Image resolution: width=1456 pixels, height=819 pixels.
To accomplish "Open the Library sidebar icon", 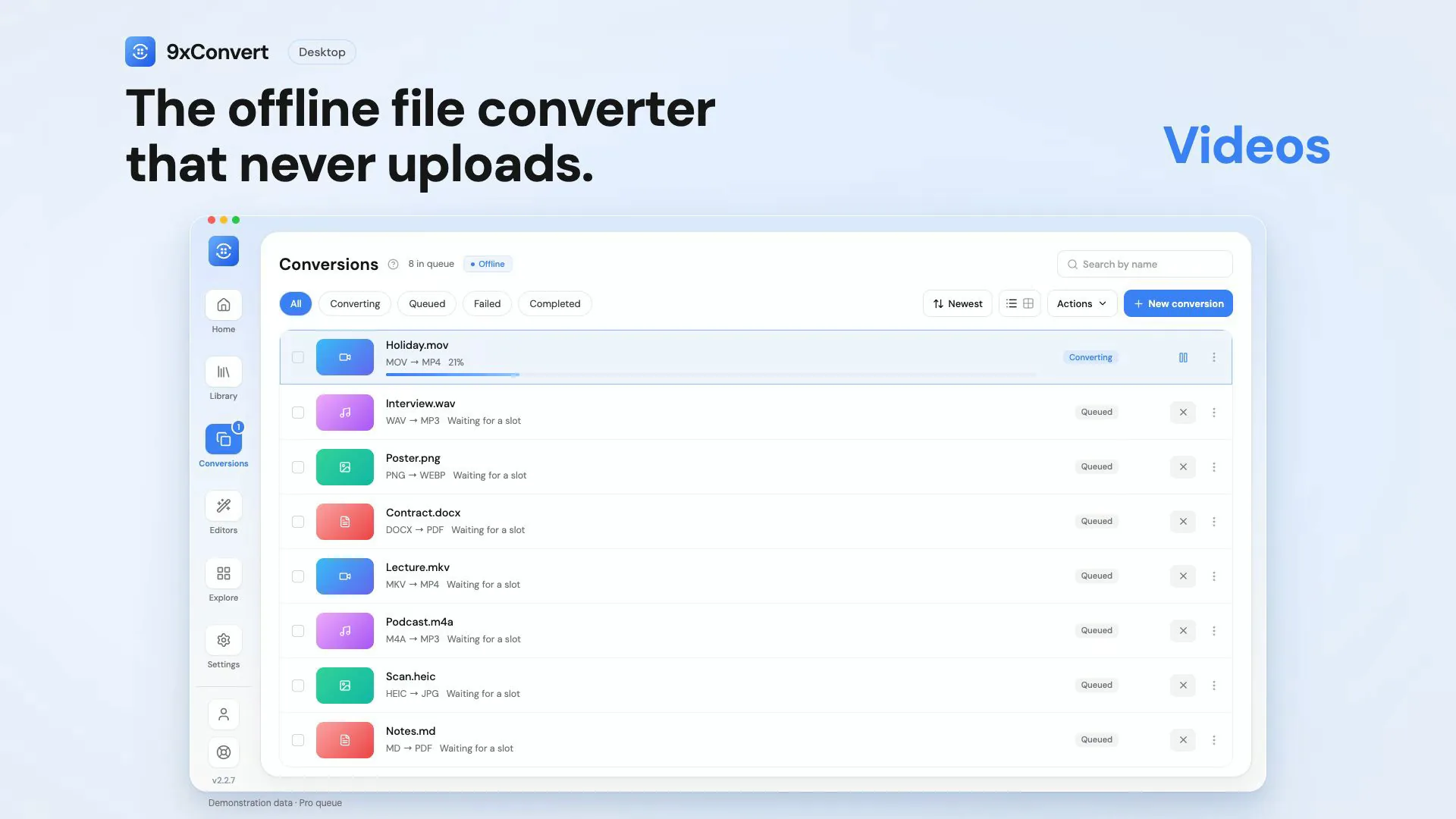I will pyautogui.click(x=223, y=372).
